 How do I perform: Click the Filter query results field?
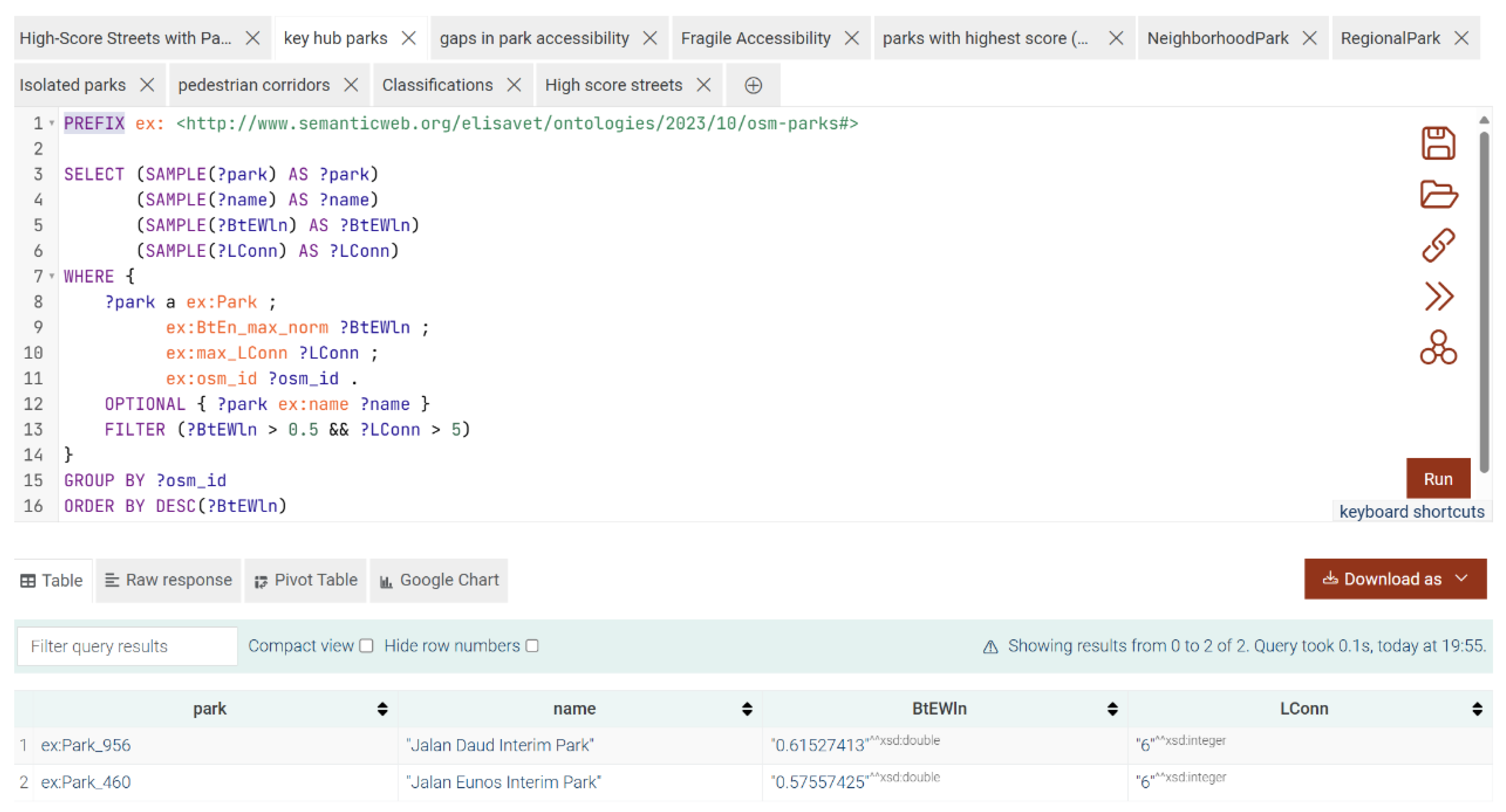click(x=127, y=646)
